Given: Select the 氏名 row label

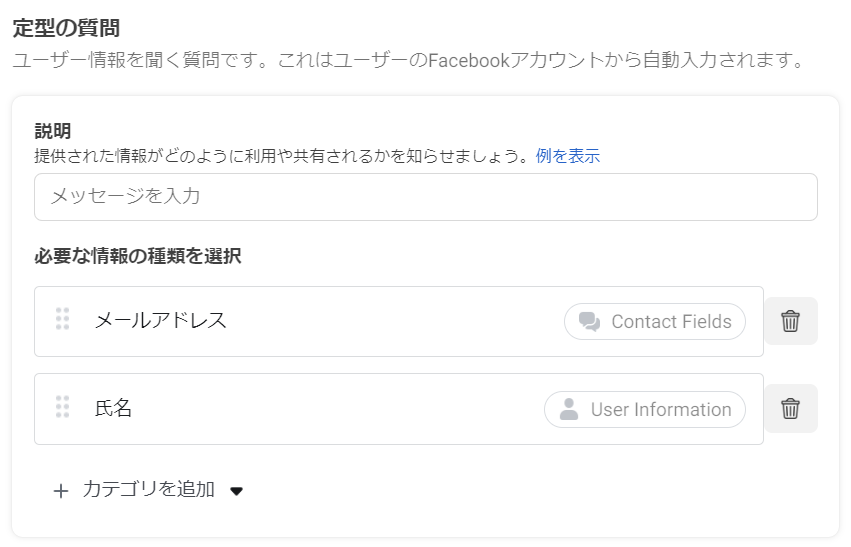Looking at the screenshot, I should tap(113, 408).
